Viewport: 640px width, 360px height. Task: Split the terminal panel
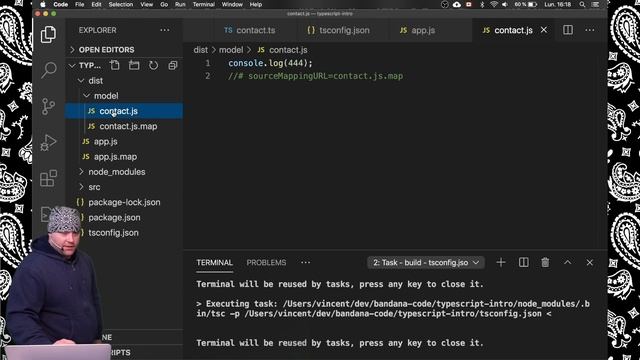coord(523,262)
